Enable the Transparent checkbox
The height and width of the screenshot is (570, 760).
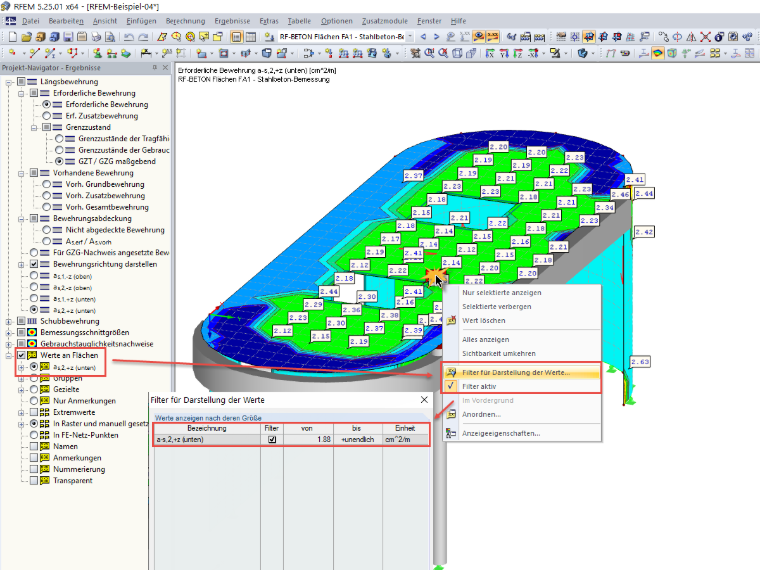click(x=34, y=481)
